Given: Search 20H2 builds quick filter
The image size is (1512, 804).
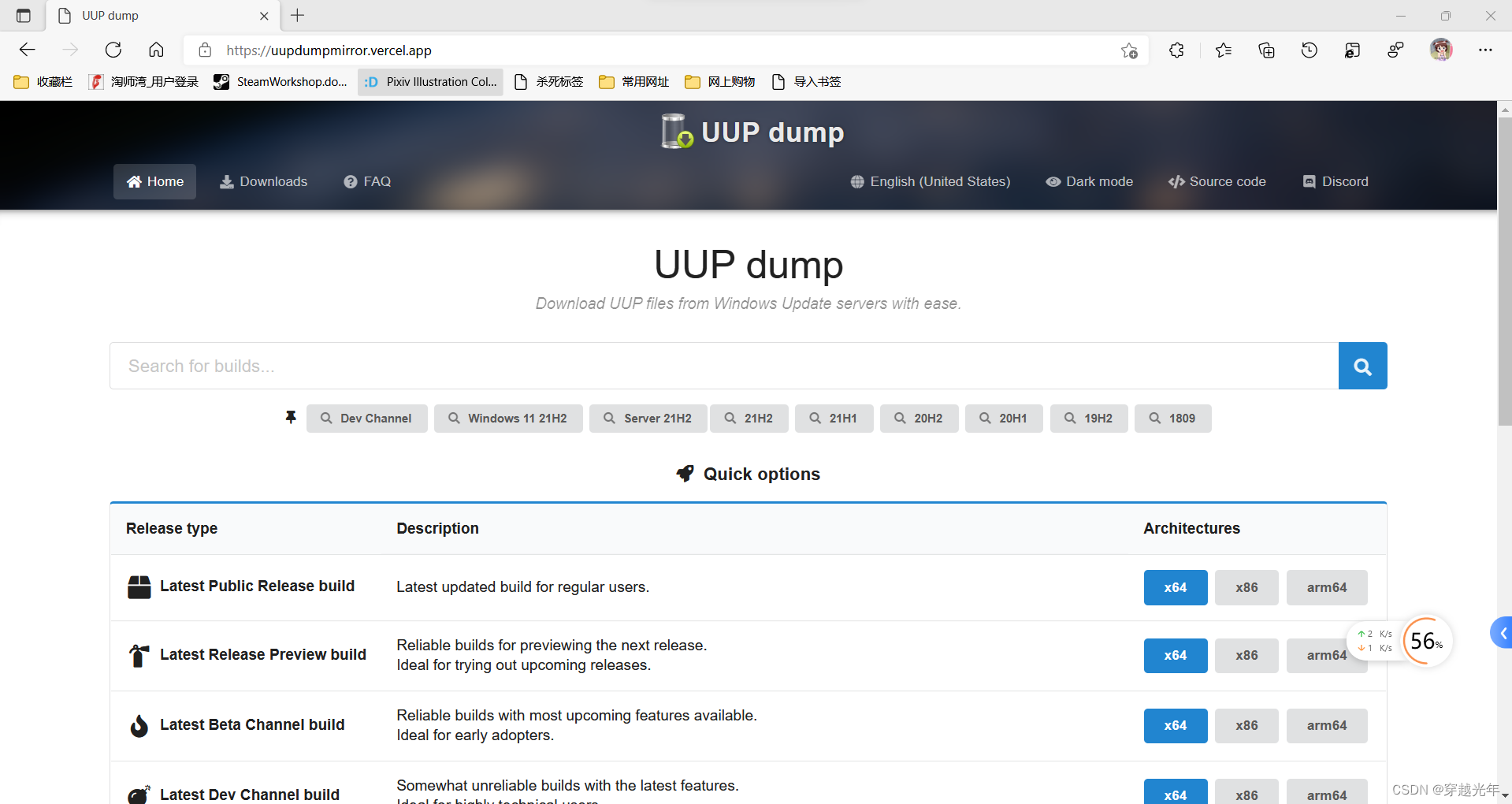Looking at the screenshot, I should (x=919, y=419).
